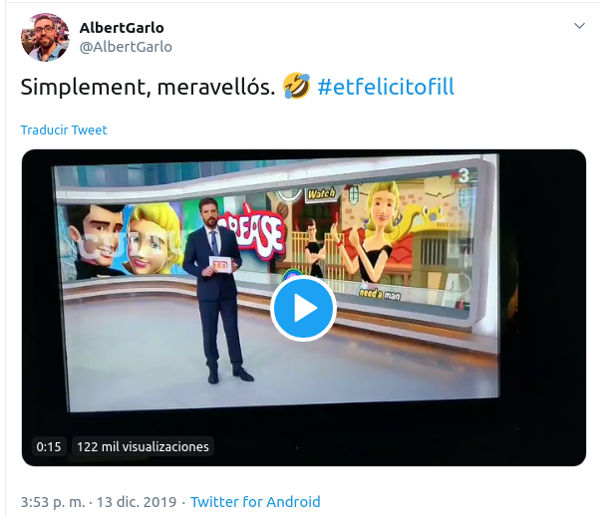Screen dimensions: 600x517
Task: Click the need a man subtitle in video
Action: click(380, 294)
